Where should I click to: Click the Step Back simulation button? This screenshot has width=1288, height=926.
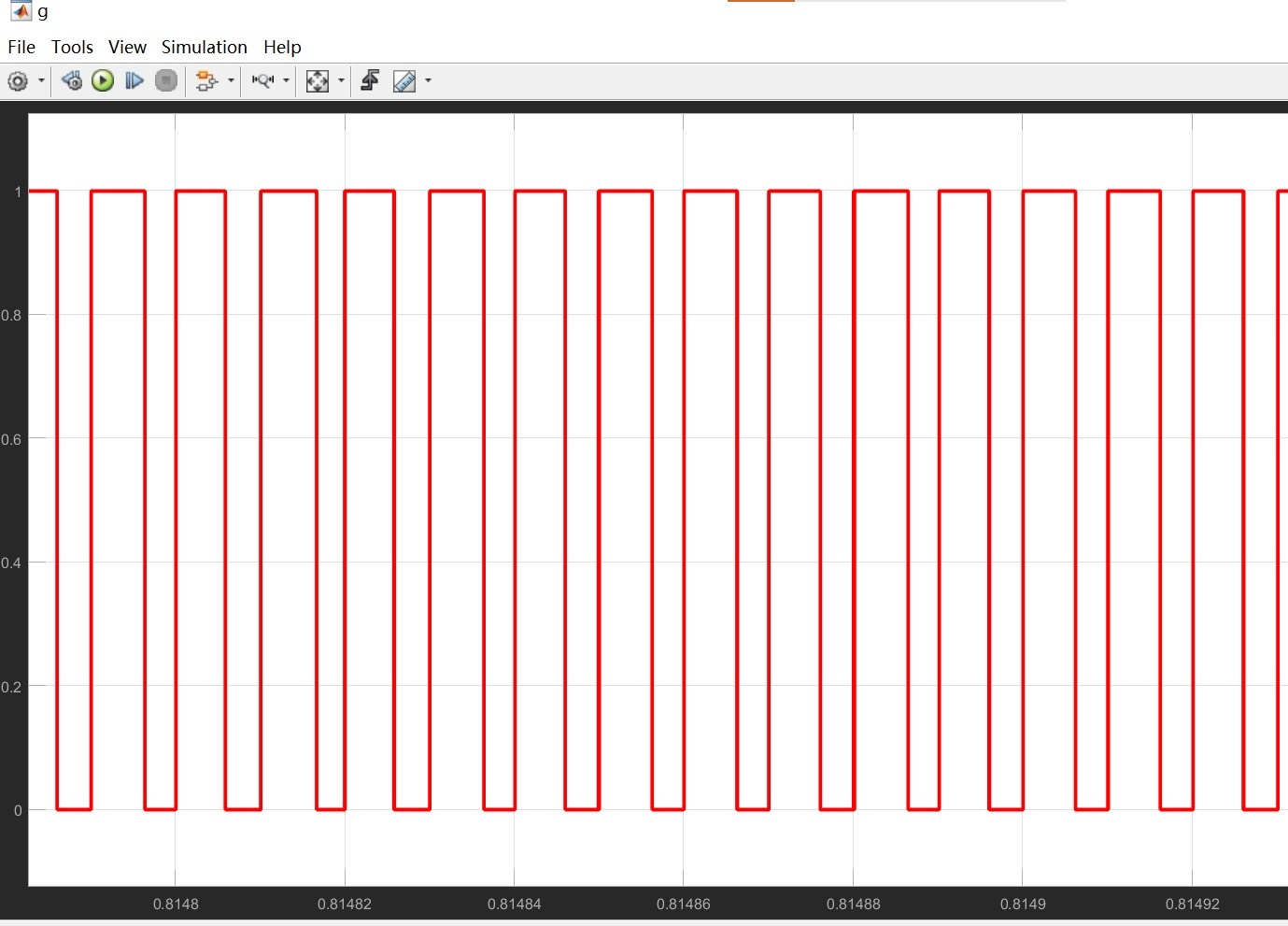click(x=72, y=81)
